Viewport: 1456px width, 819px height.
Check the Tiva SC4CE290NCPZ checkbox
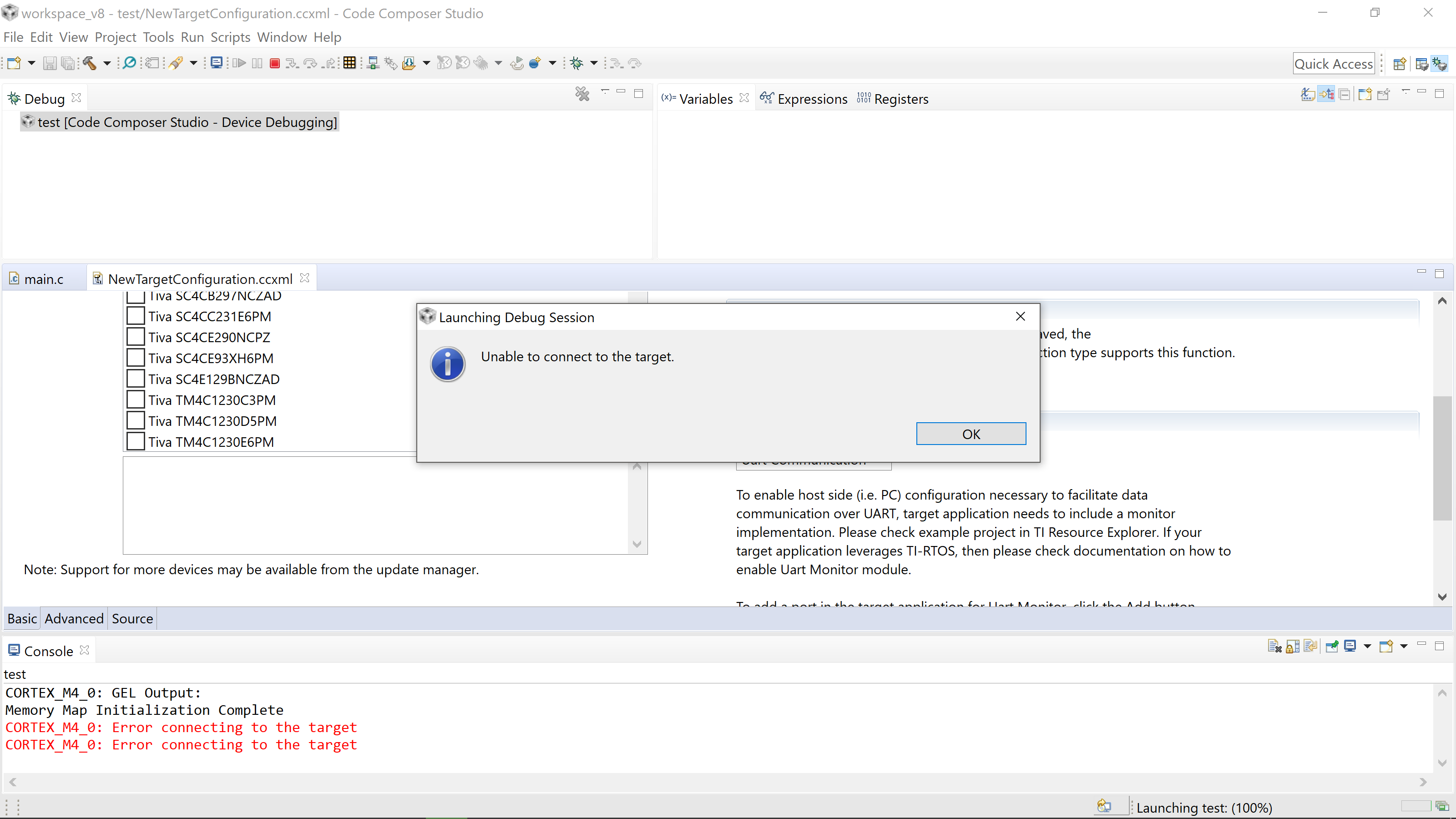point(136,336)
